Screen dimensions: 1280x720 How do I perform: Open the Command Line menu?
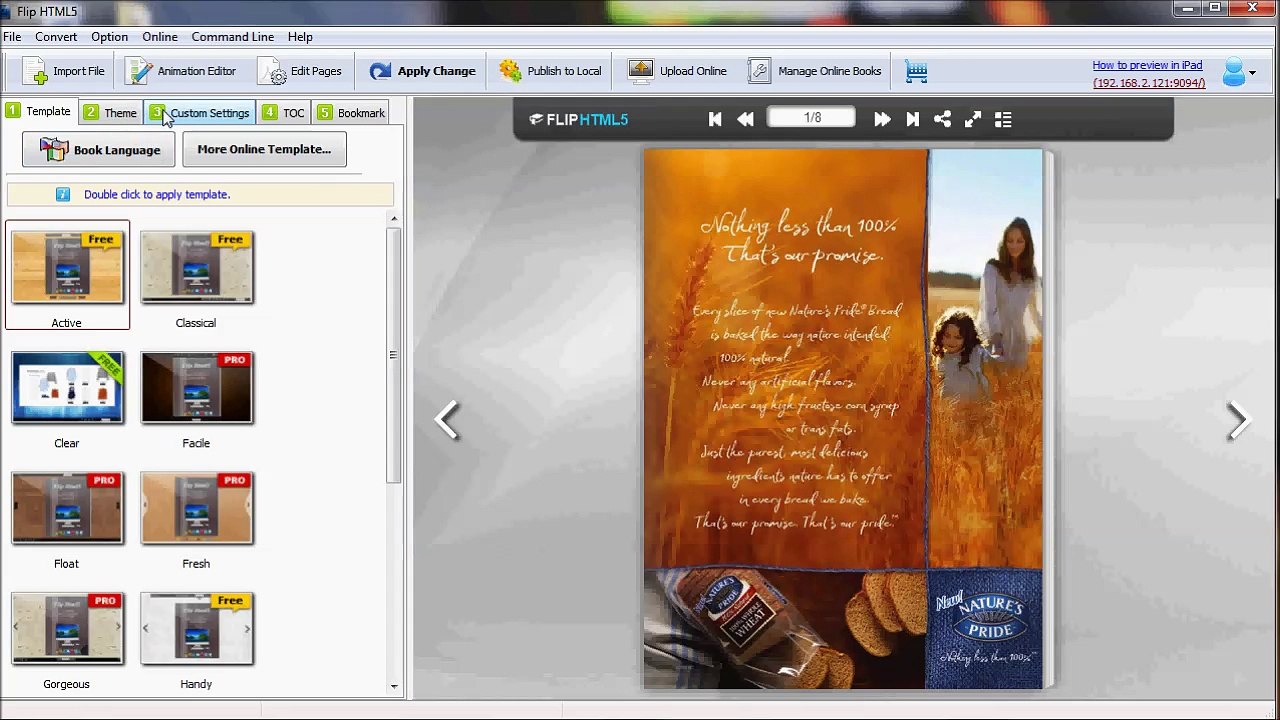point(233,37)
